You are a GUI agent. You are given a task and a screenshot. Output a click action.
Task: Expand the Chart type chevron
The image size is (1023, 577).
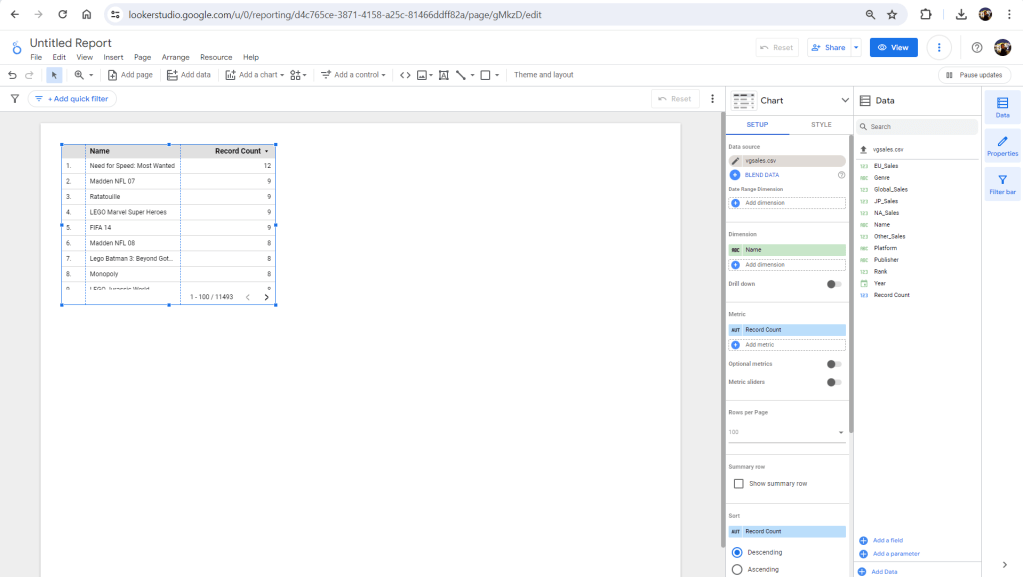pos(844,100)
